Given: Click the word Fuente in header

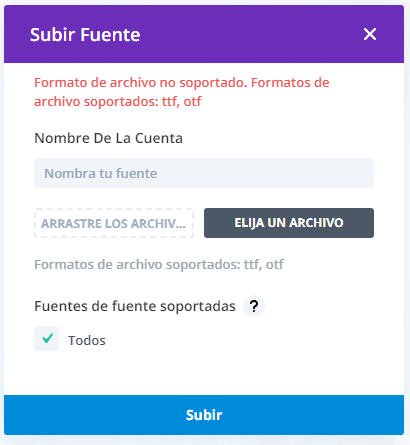Looking at the screenshot, I should pos(110,35).
